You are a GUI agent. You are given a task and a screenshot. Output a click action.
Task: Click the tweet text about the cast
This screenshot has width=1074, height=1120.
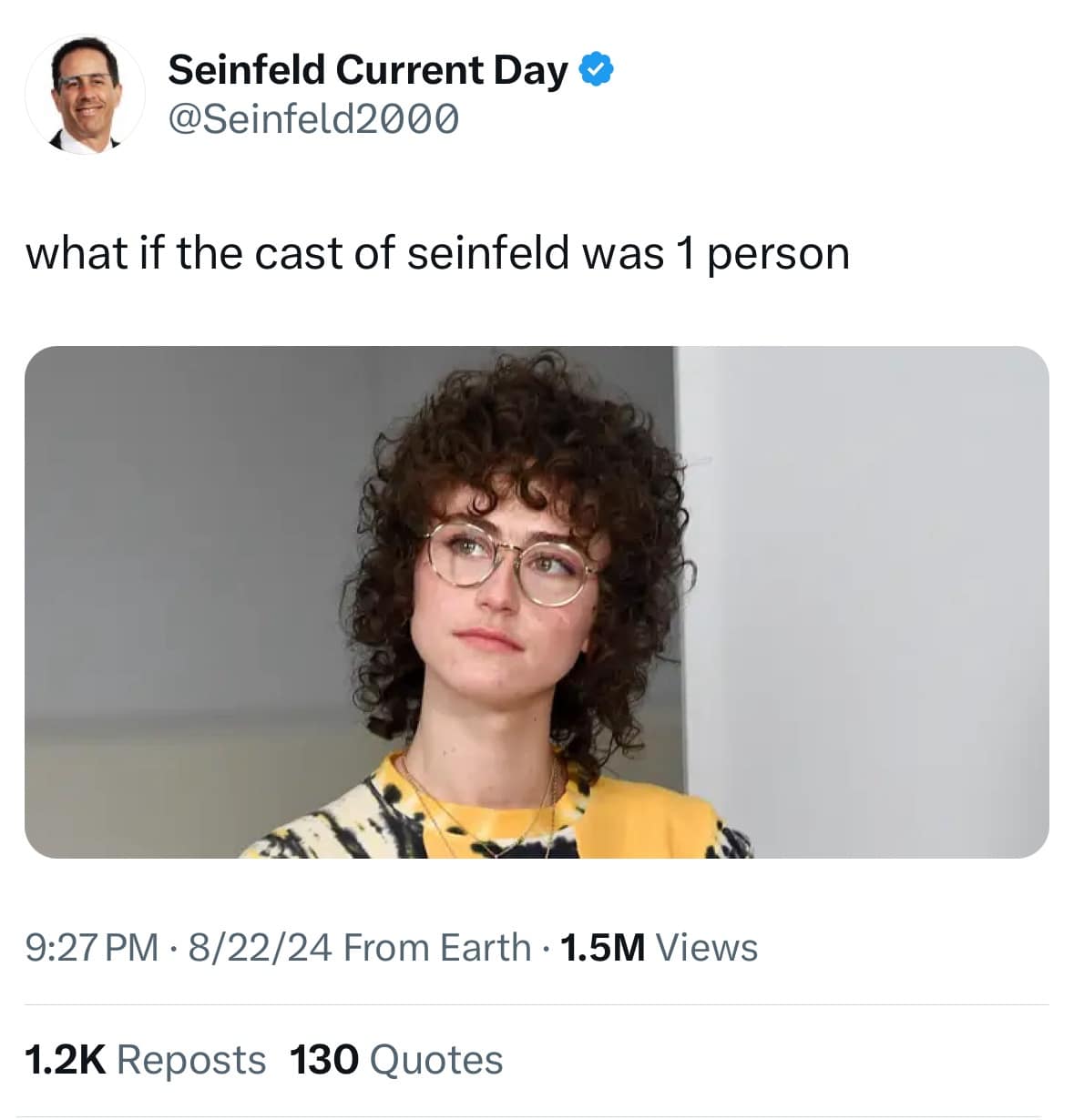tap(437, 253)
